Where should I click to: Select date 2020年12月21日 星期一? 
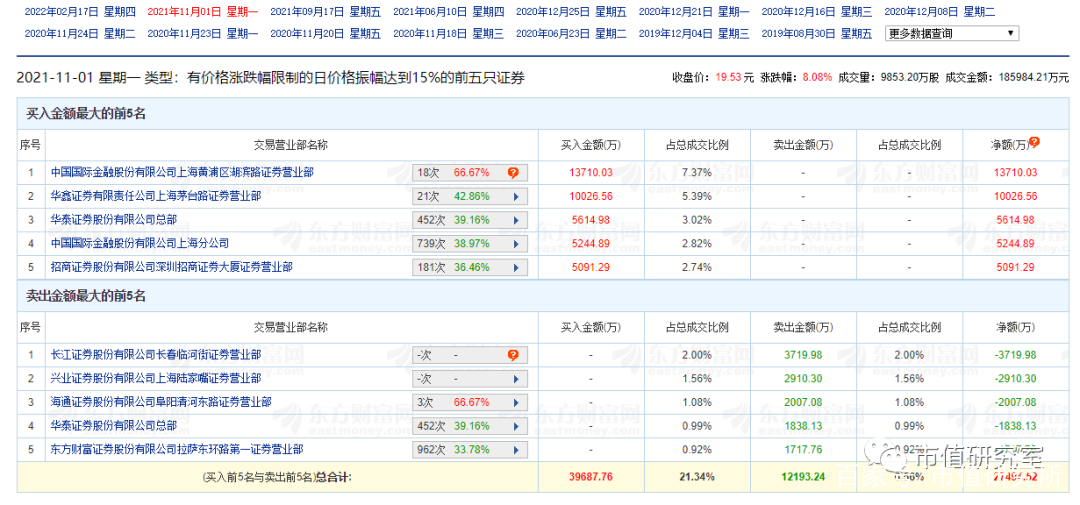[695, 12]
